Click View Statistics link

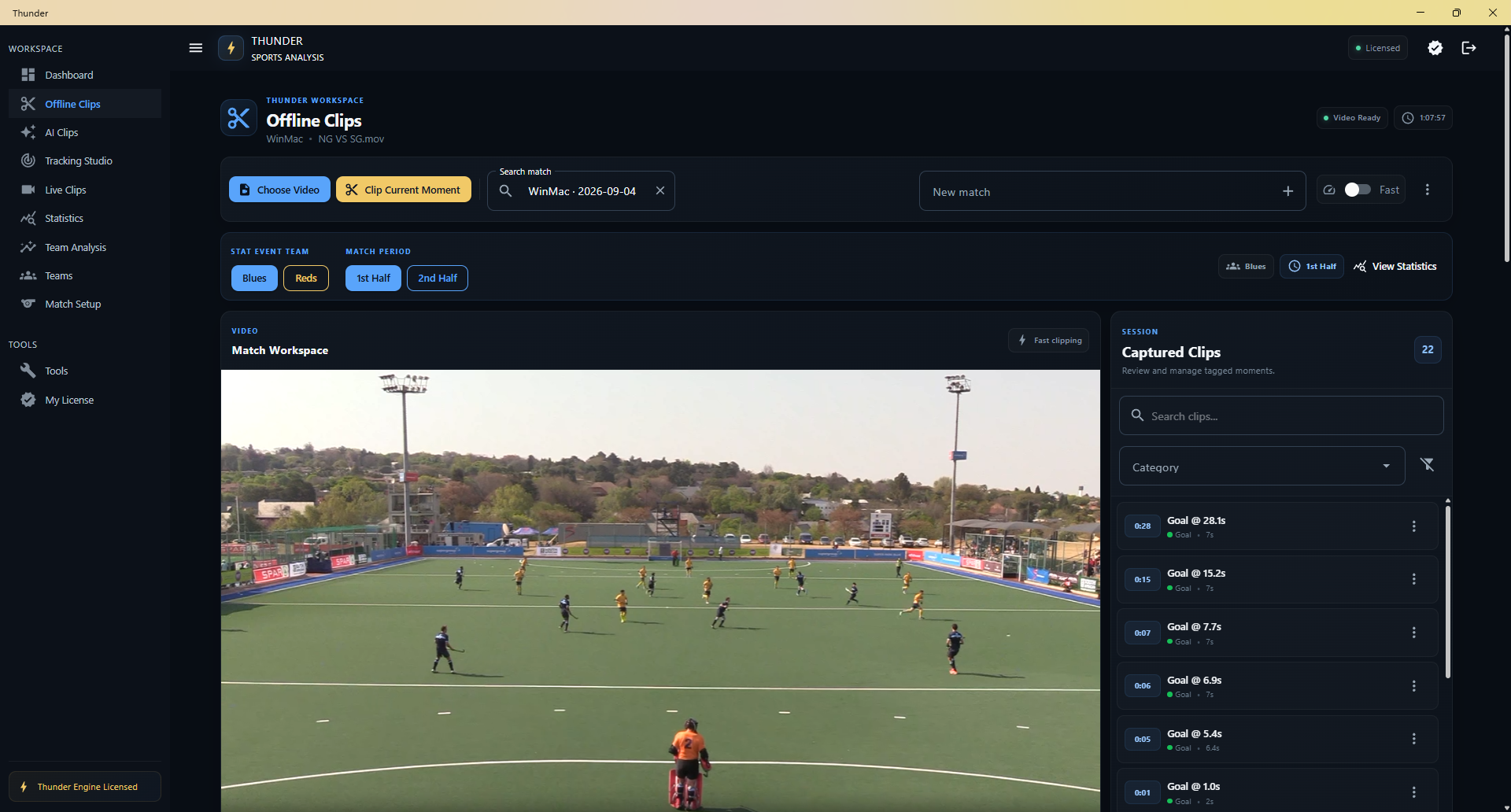click(x=1395, y=267)
